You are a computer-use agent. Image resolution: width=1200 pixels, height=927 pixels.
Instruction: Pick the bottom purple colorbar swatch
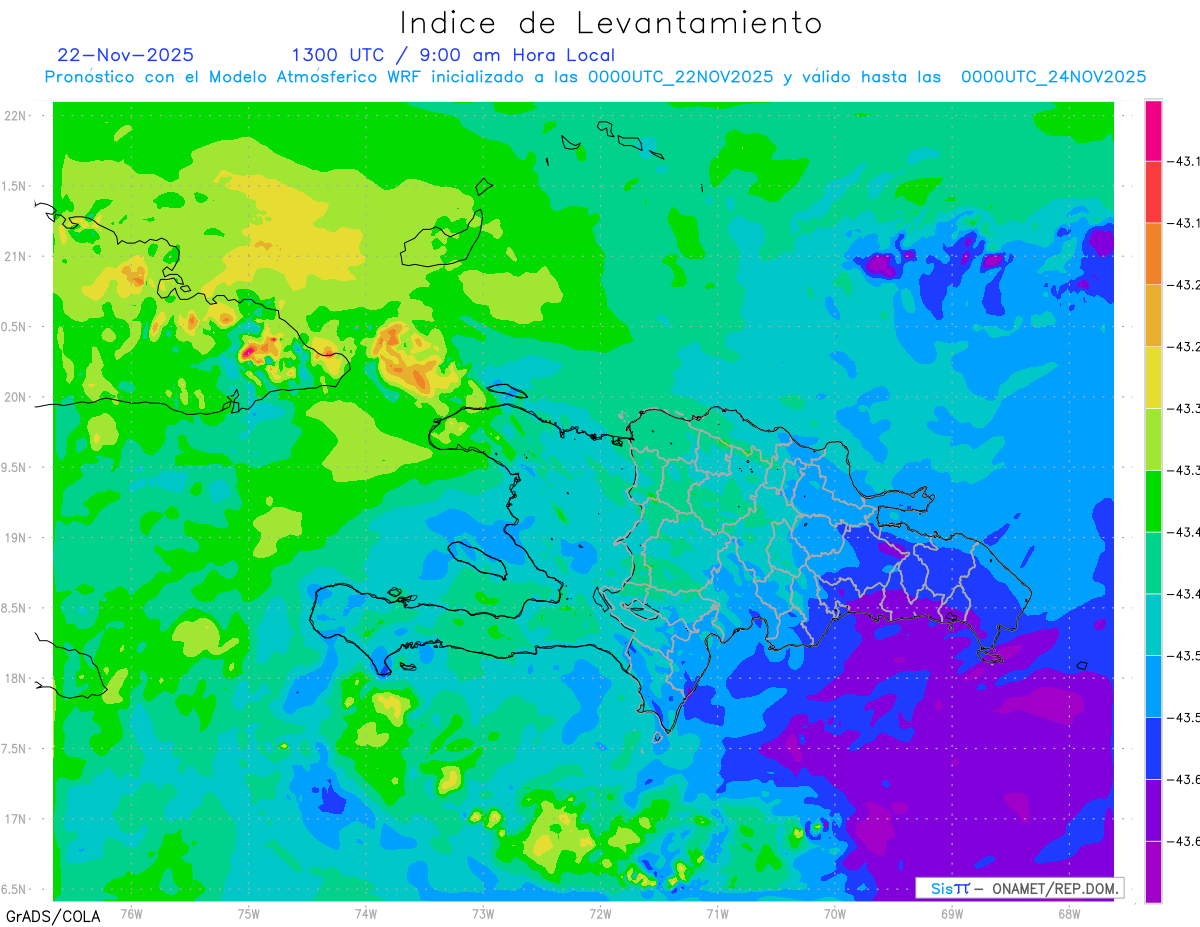coord(1153,872)
